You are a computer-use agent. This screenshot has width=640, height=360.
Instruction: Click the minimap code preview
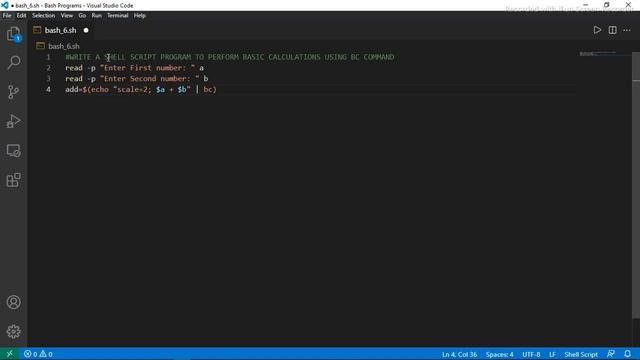point(598,54)
